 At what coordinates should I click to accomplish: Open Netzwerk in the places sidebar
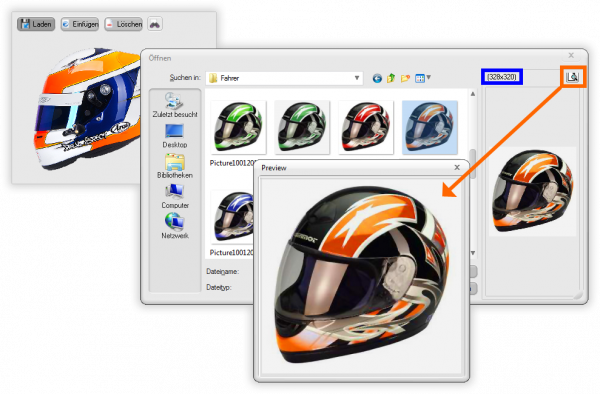click(175, 226)
